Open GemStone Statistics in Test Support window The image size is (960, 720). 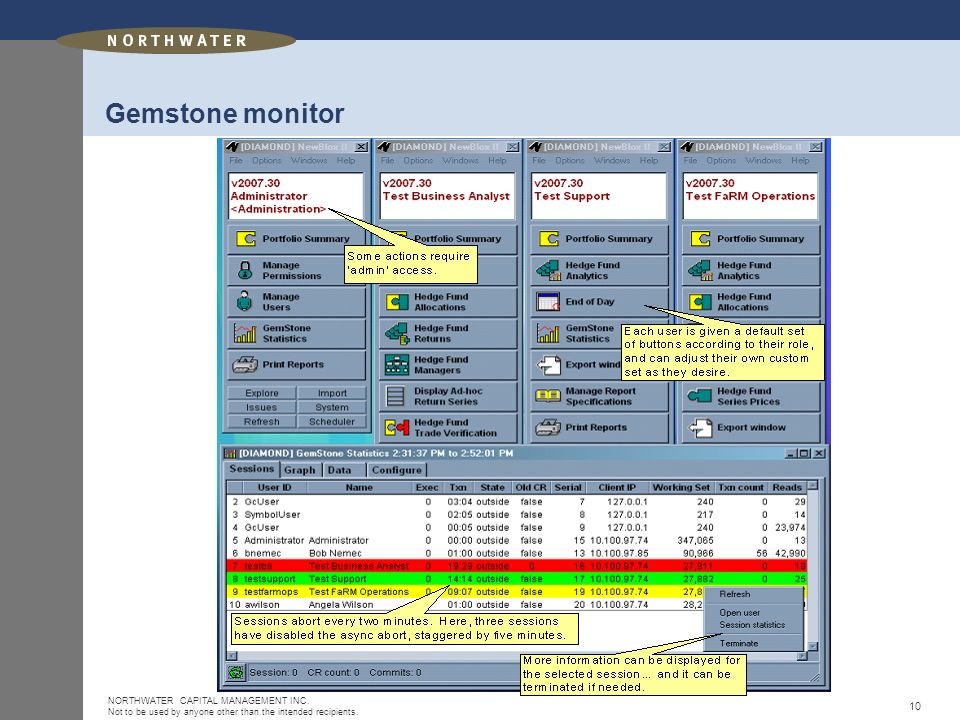point(576,333)
